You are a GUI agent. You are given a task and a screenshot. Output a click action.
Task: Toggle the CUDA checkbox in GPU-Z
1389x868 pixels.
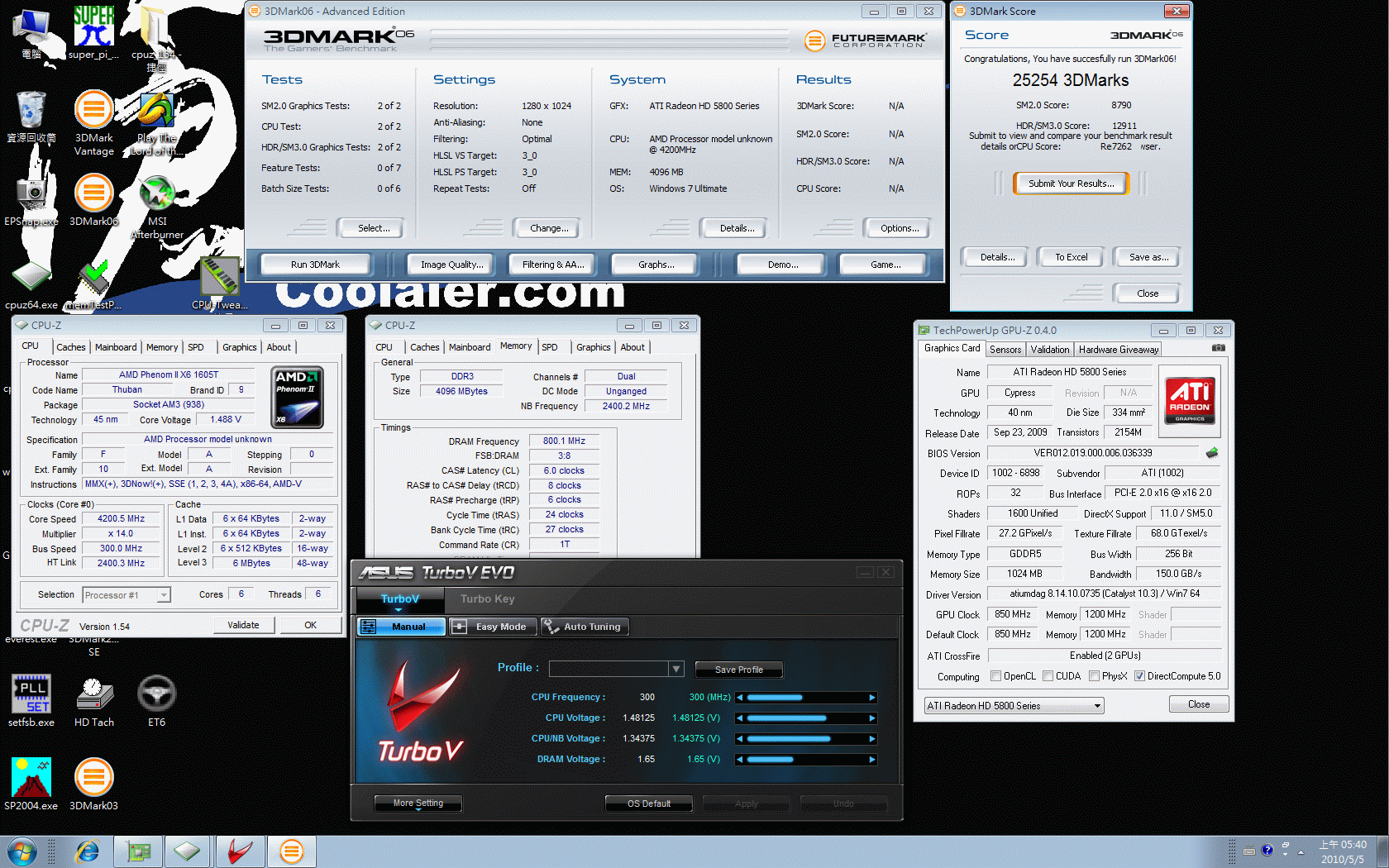(1048, 676)
